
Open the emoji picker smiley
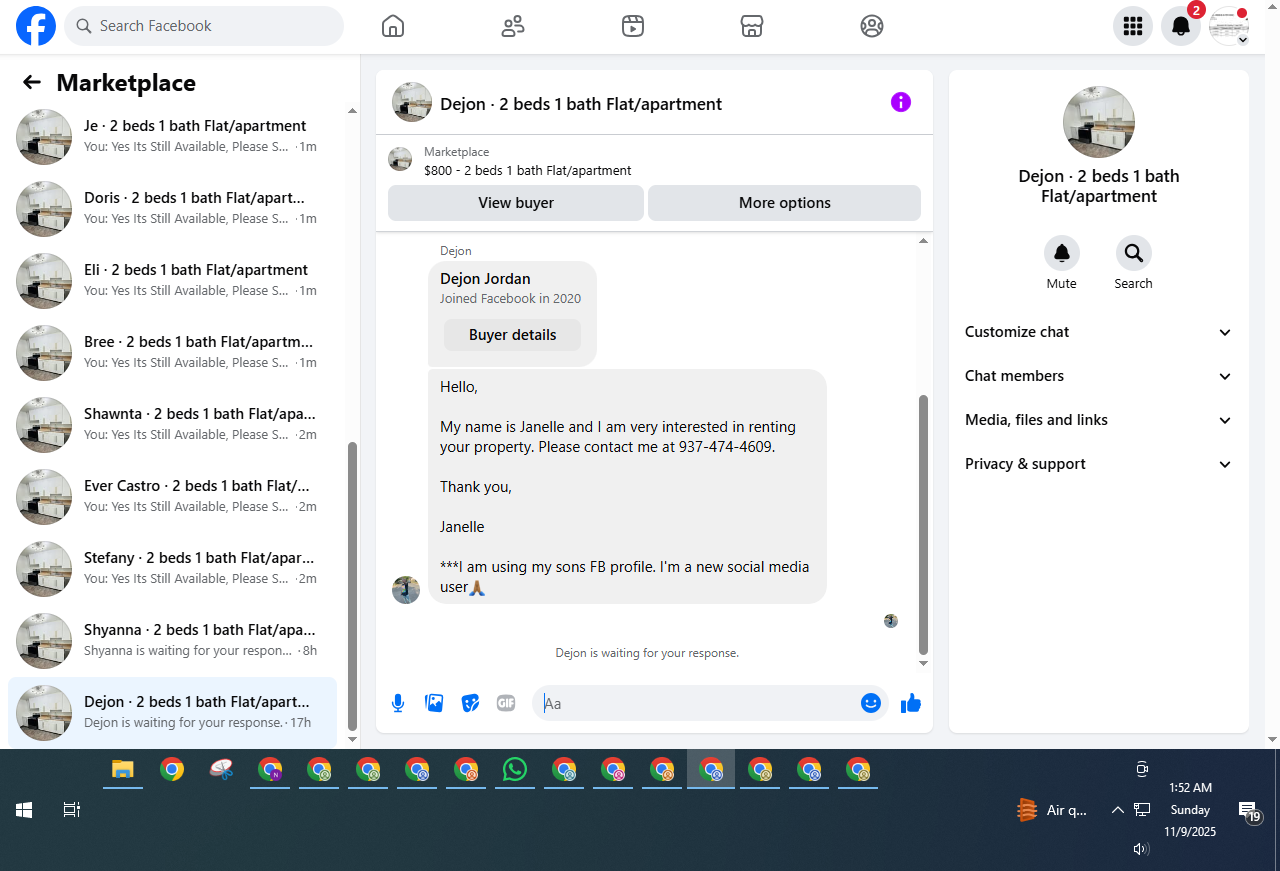point(871,703)
